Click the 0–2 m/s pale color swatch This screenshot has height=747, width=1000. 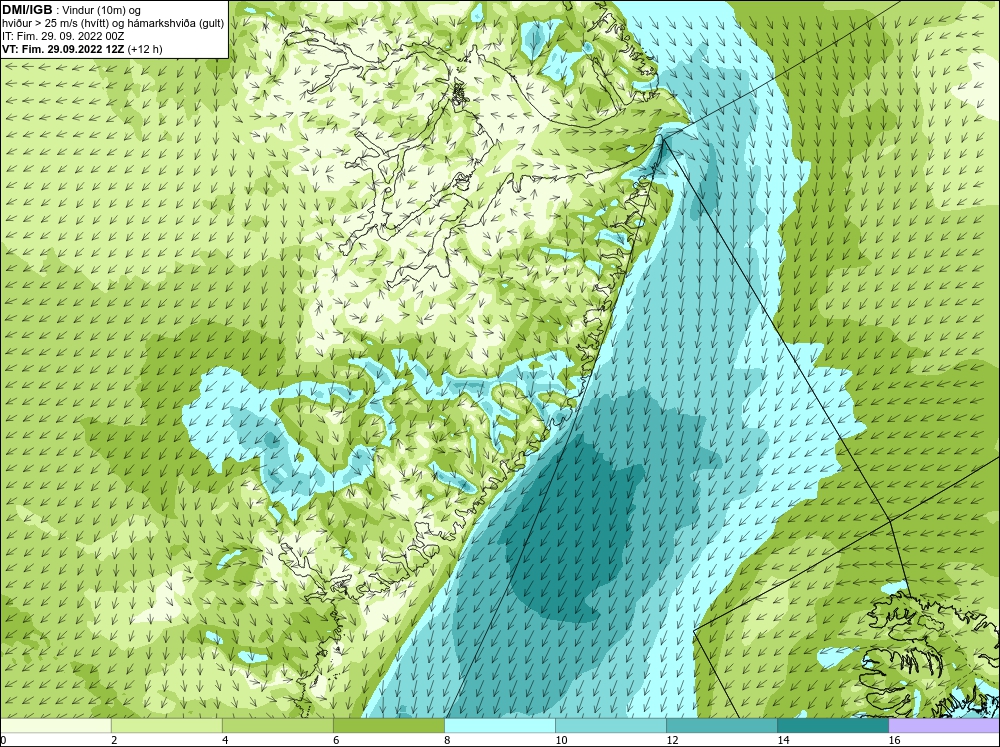(x=55, y=725)
